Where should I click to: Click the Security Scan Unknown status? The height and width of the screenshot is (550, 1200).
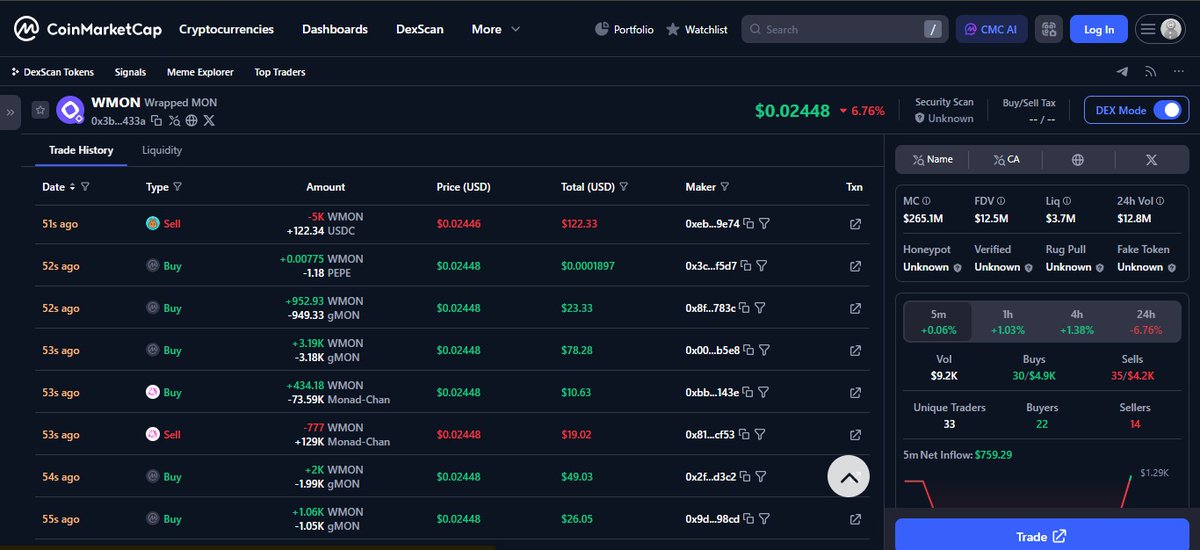click(944, 118)
